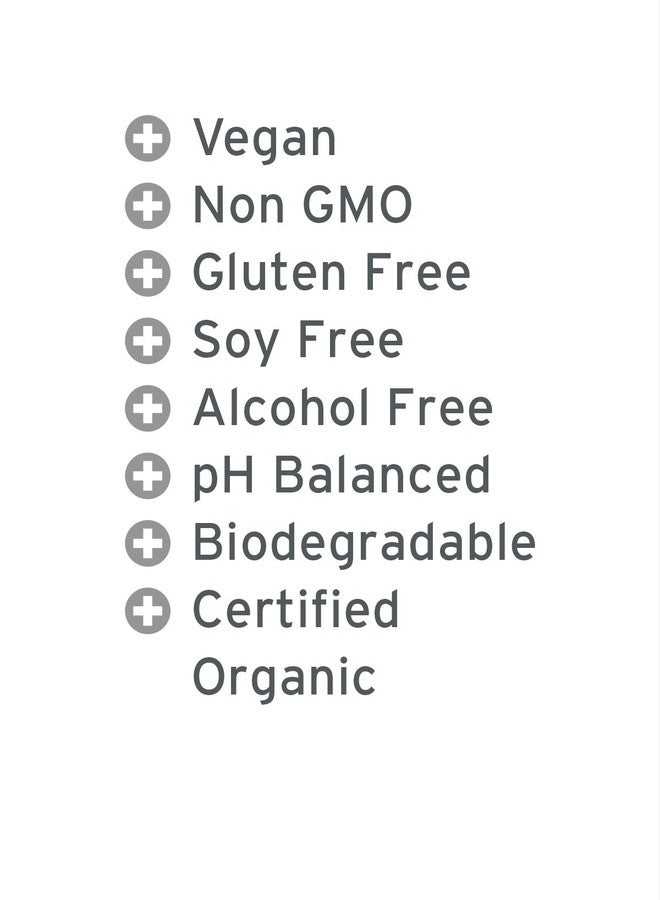Image resolution: width=660 pixels, height=900 pixels.
Task: Click the Vegan text label
Action: point(264,139)
